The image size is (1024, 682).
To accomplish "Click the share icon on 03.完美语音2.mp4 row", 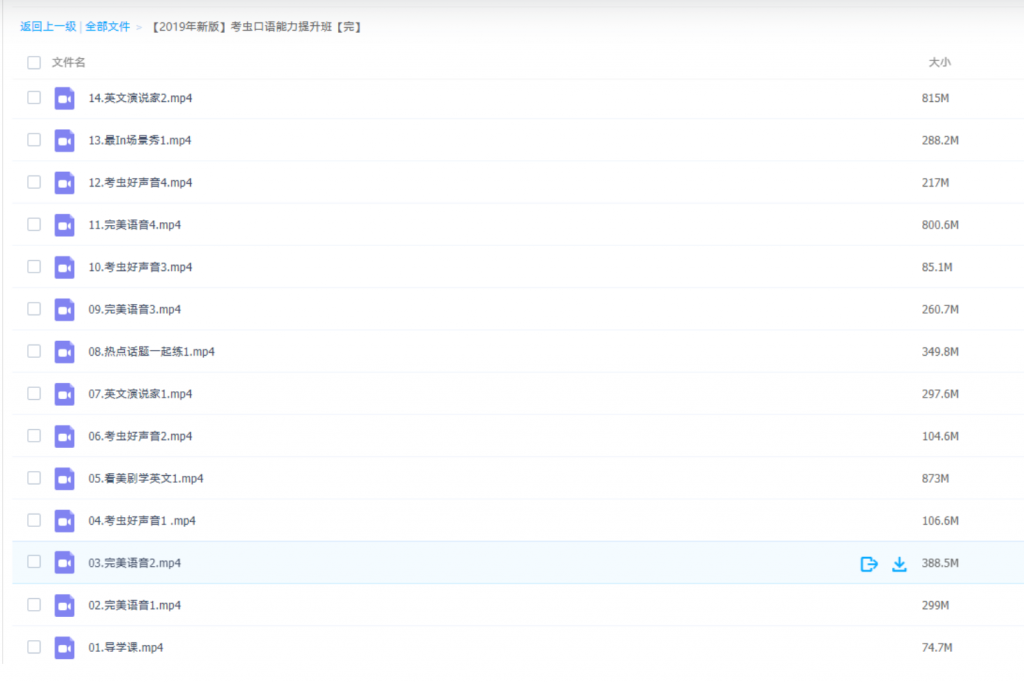I will tap(869, 564).
